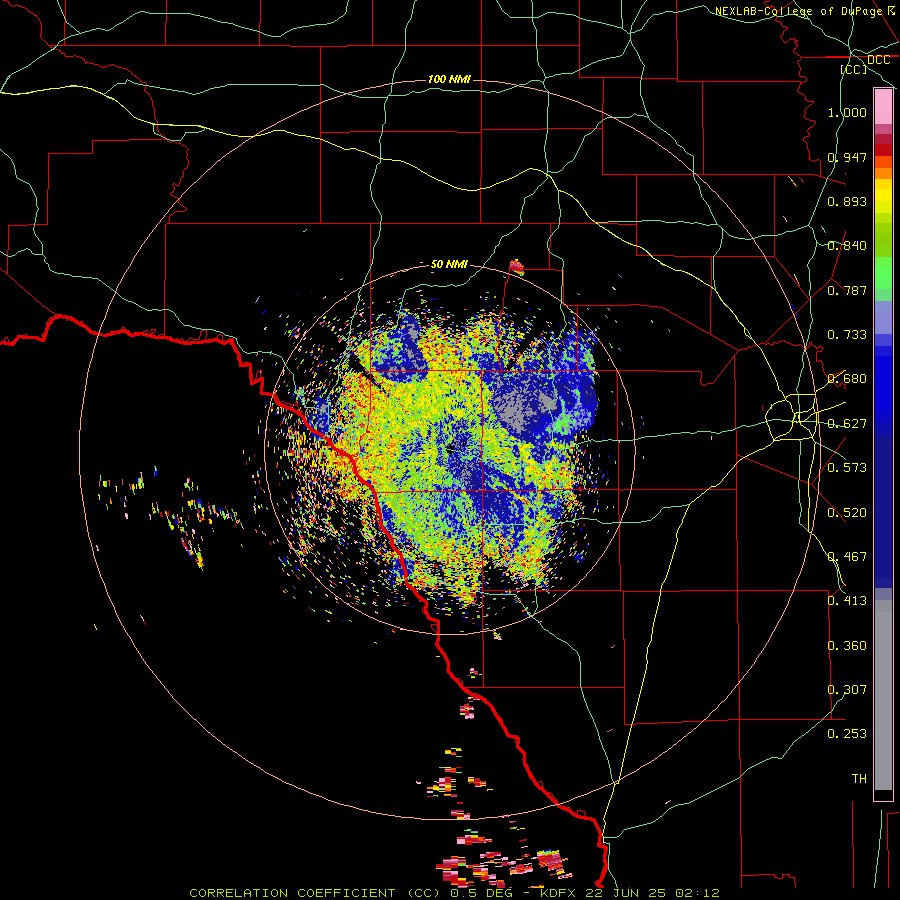
Task: Select the 0.520 legend value
Action: click(847, 513)
